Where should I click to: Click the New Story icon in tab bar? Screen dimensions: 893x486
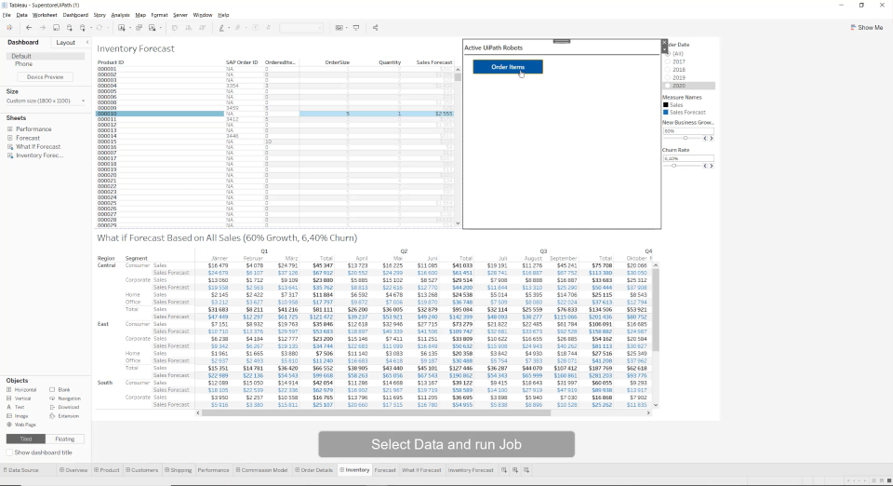point(526,470)
